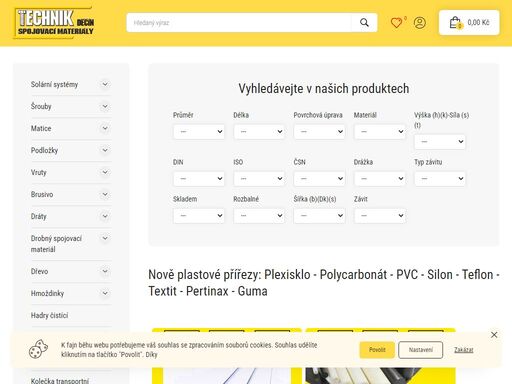This screenshot has width=512, height=384.
Task: Open the Typ závitu dropdown
Action: (440, 179)
